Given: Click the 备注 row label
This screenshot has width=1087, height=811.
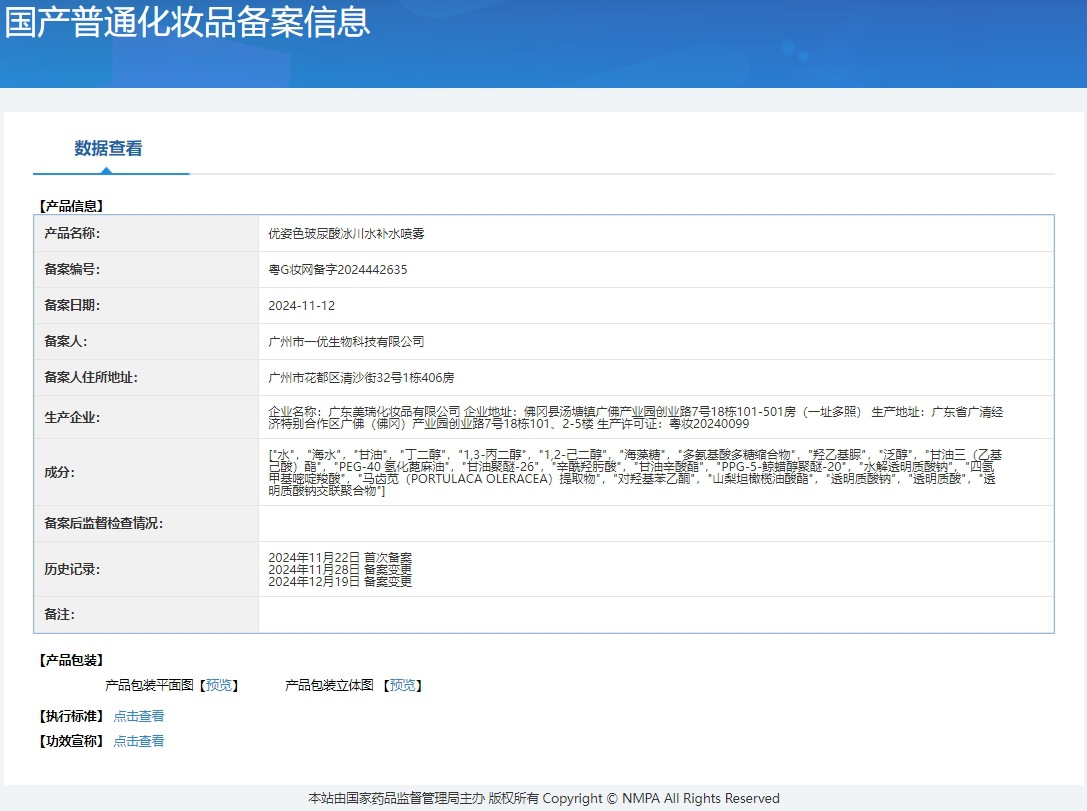Looking at the screenshot, I should pyautogui.click(x=60, y=615).
